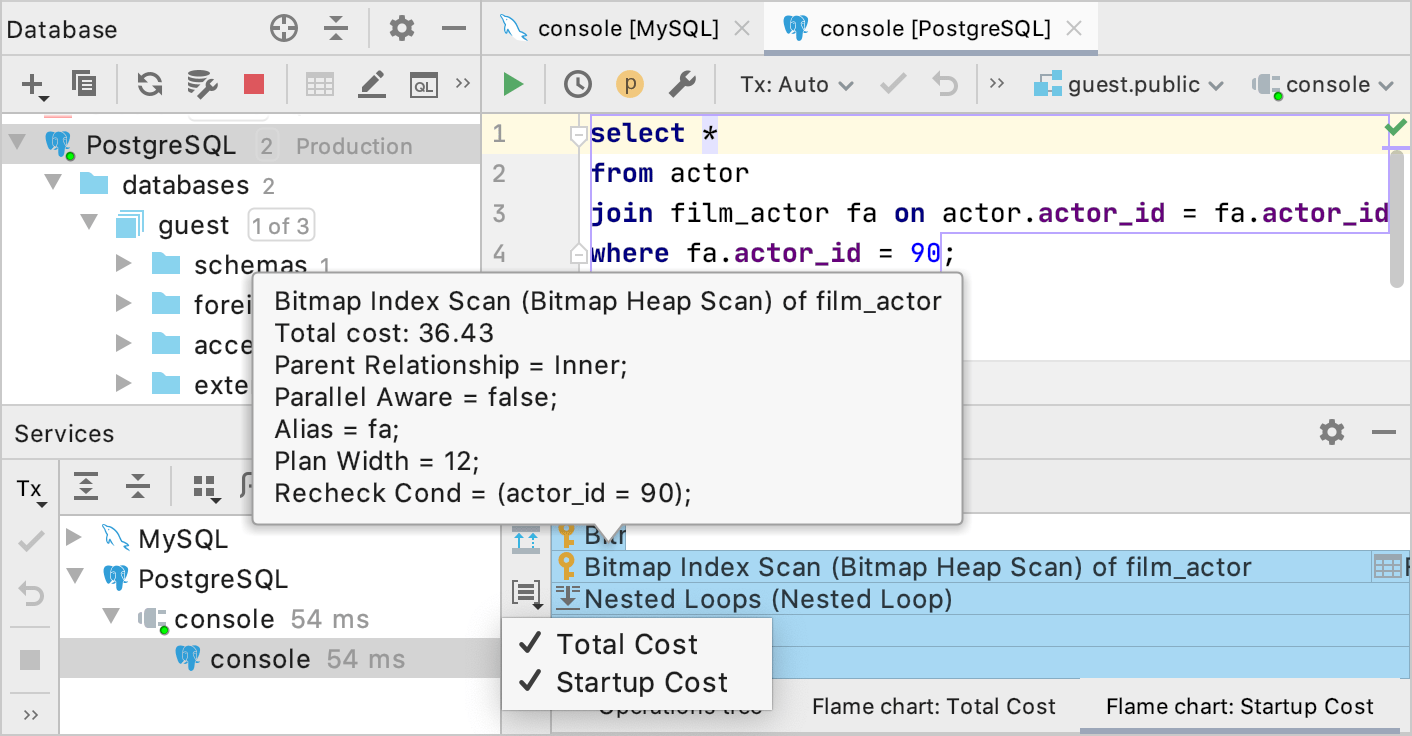
Task: Collapse the databases folder in the tree
Action: pos(54,185)
